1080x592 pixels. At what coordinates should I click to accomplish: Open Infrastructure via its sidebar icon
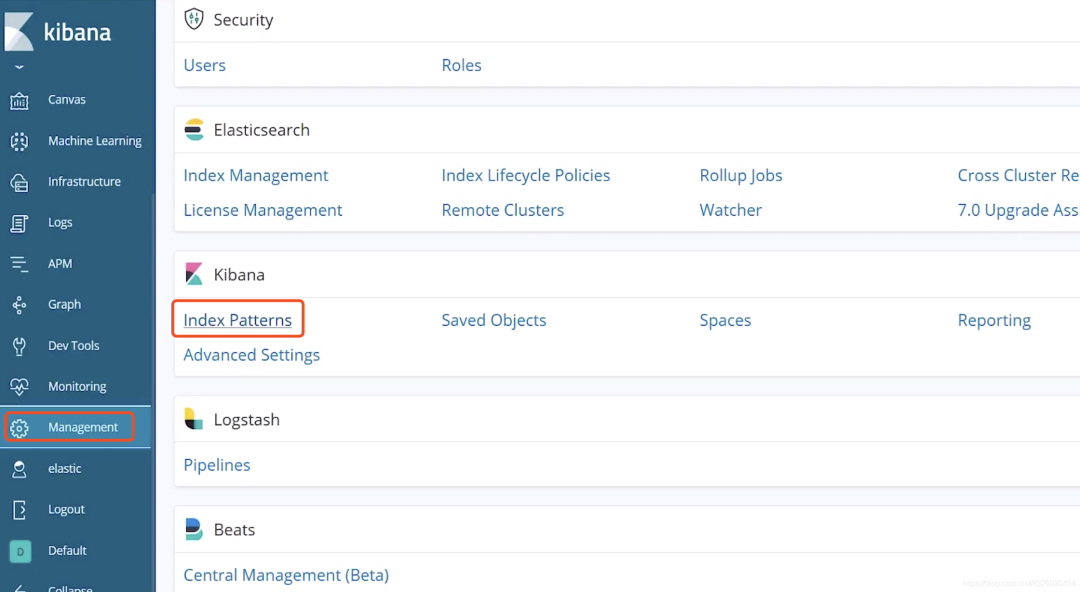click(19, 182)
